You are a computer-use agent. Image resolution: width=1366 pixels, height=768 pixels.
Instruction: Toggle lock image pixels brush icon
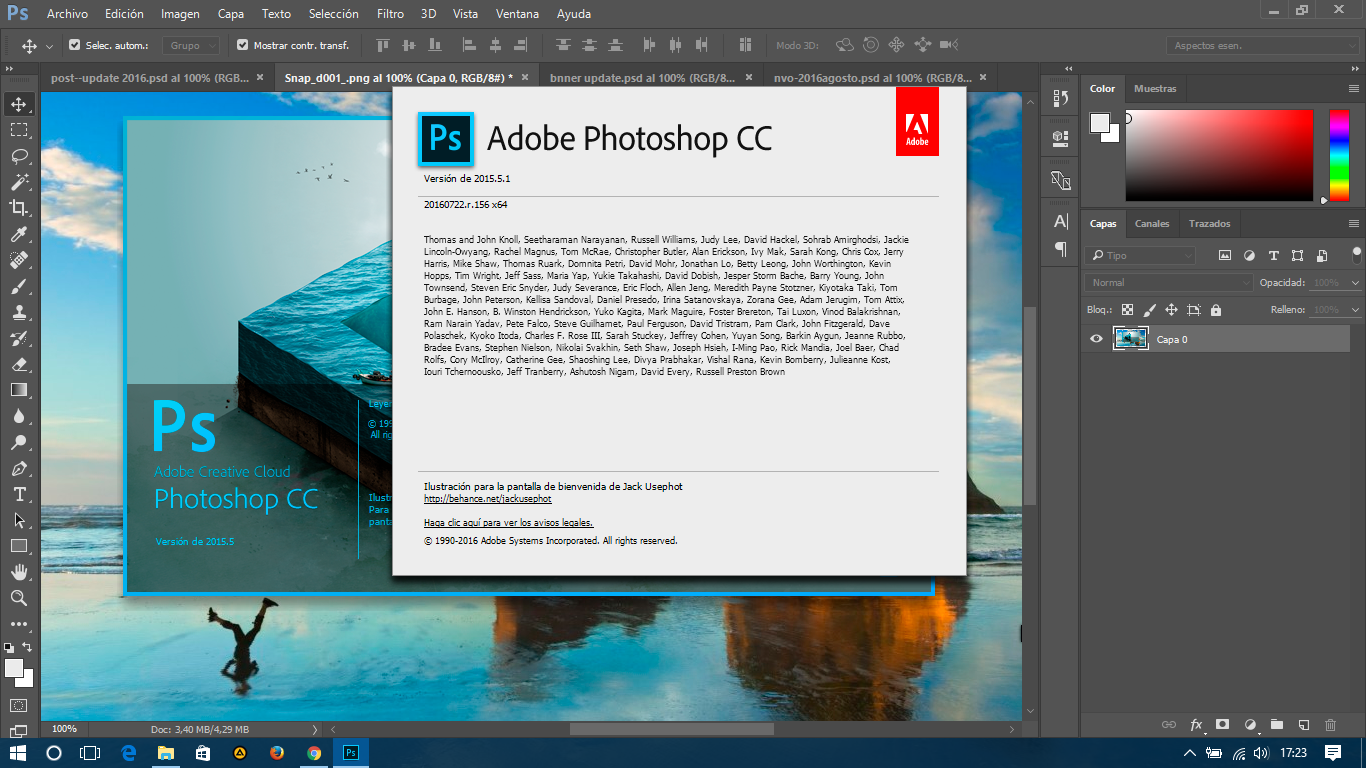[x=1149, y=310]
